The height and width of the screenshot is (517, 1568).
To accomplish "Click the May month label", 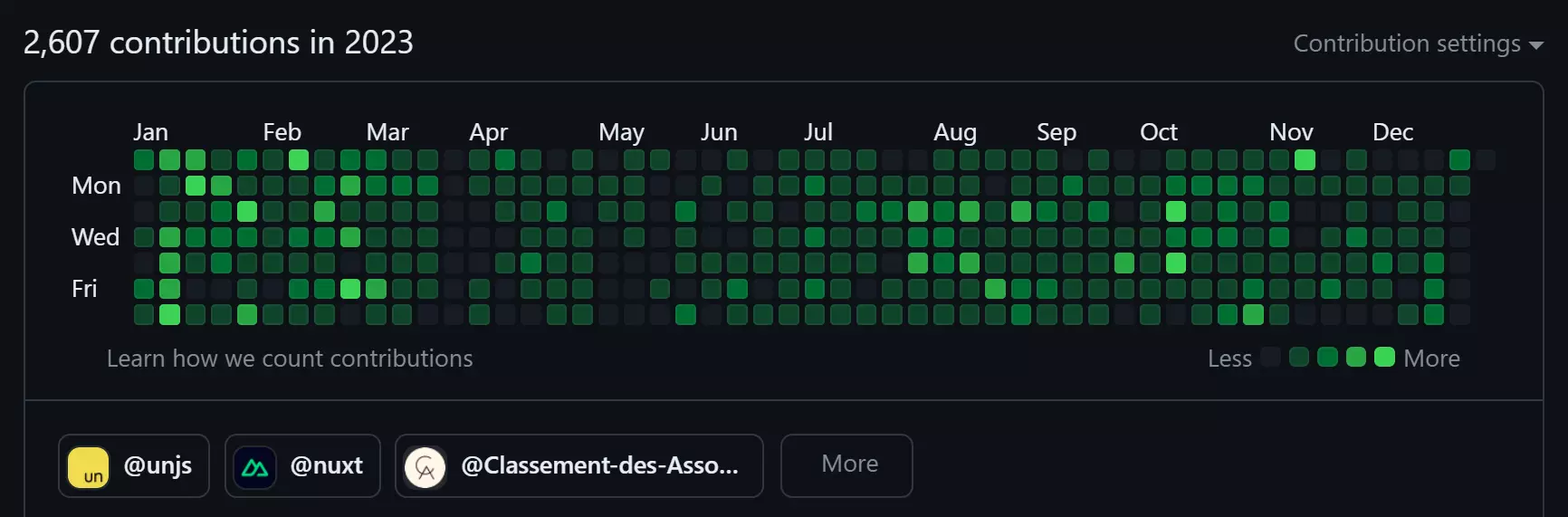I will pyautogui.click(x=621, y=133).
